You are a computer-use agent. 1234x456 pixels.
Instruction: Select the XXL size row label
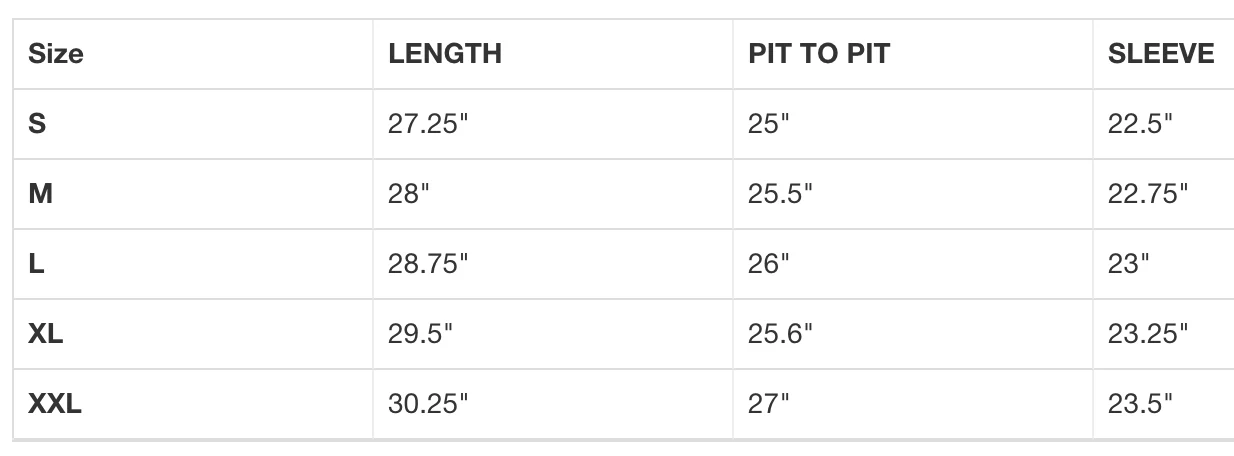[x=55, y=404]
